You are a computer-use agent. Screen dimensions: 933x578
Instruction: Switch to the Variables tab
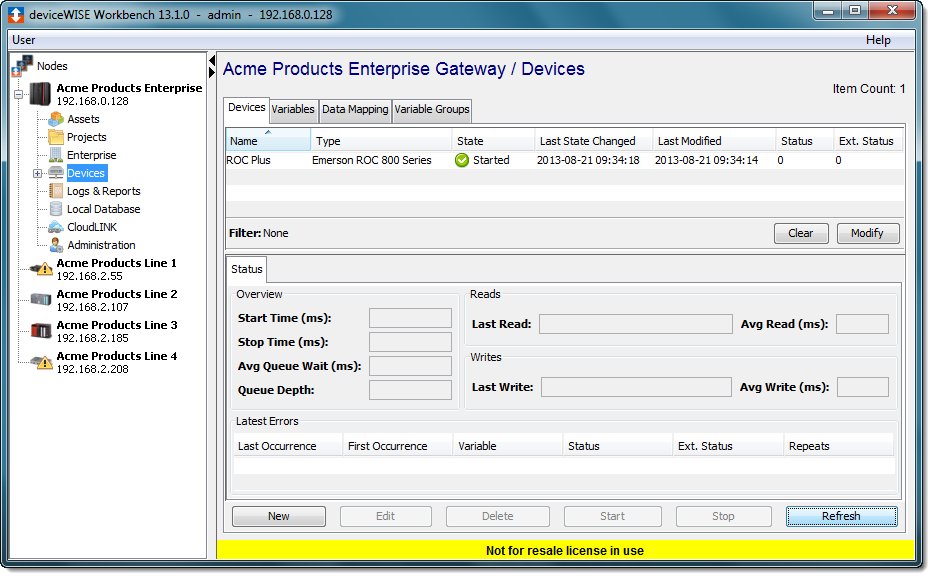(x=292, y=110)
